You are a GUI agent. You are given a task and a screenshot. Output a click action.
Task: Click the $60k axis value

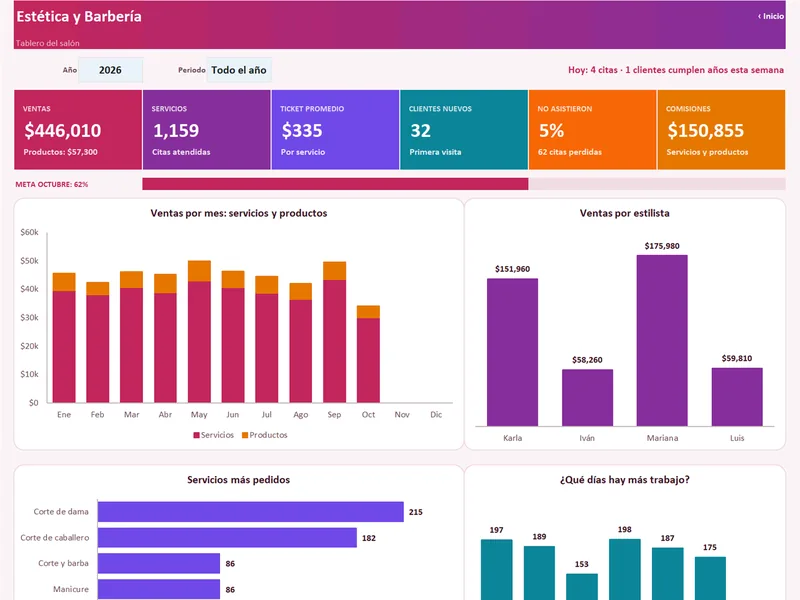[x=30, y=233]
